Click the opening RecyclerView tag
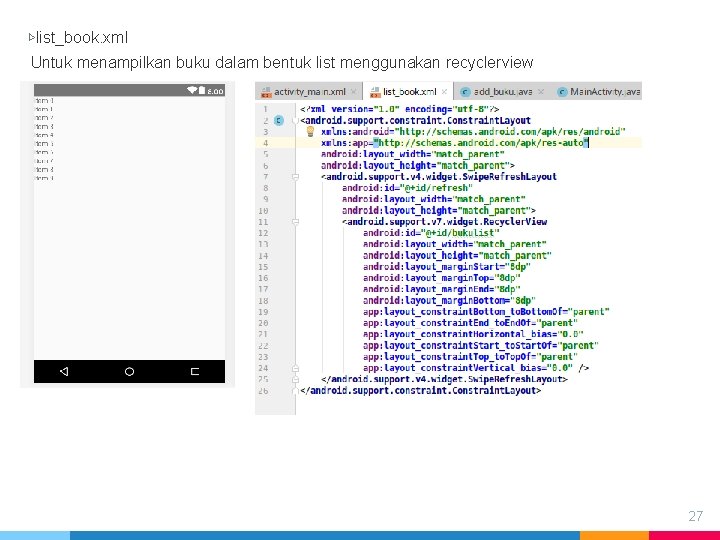The width and height of the screenshot is (720, 540). [444, 222]
